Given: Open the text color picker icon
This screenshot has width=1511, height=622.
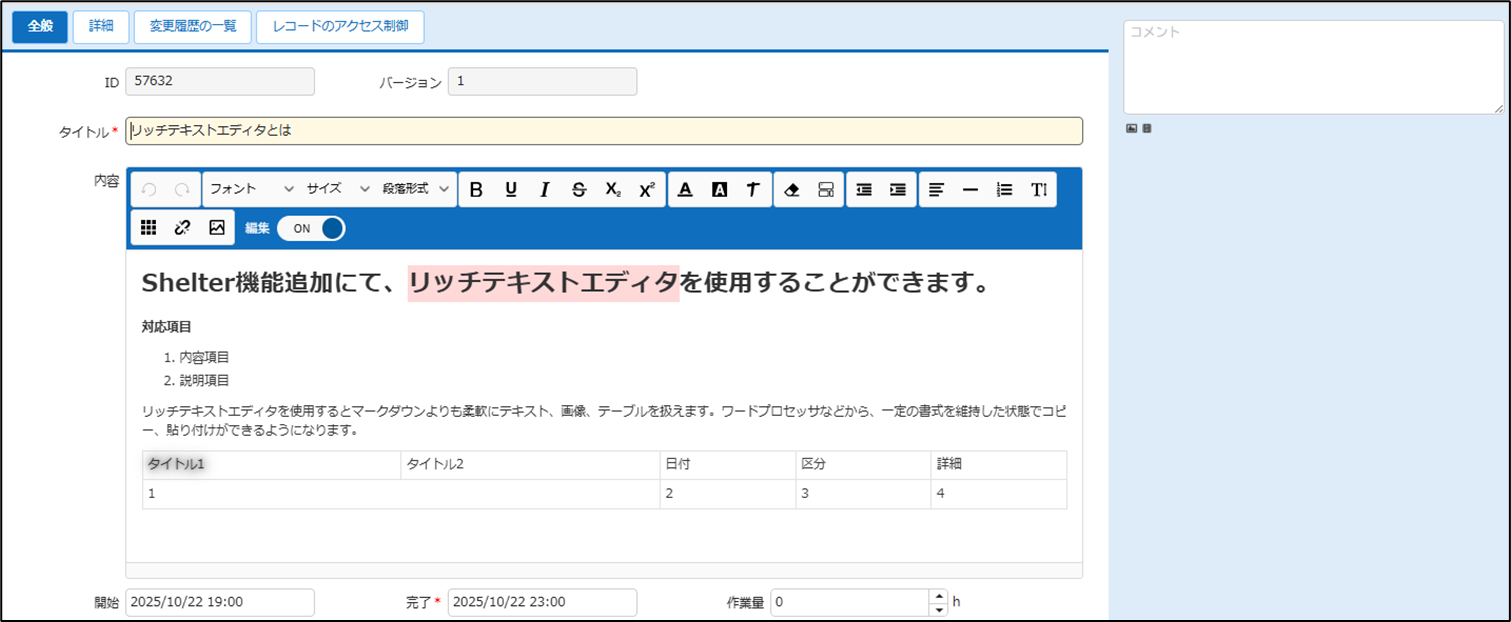Looking at the screenshot, I should [x=685, y=190].
